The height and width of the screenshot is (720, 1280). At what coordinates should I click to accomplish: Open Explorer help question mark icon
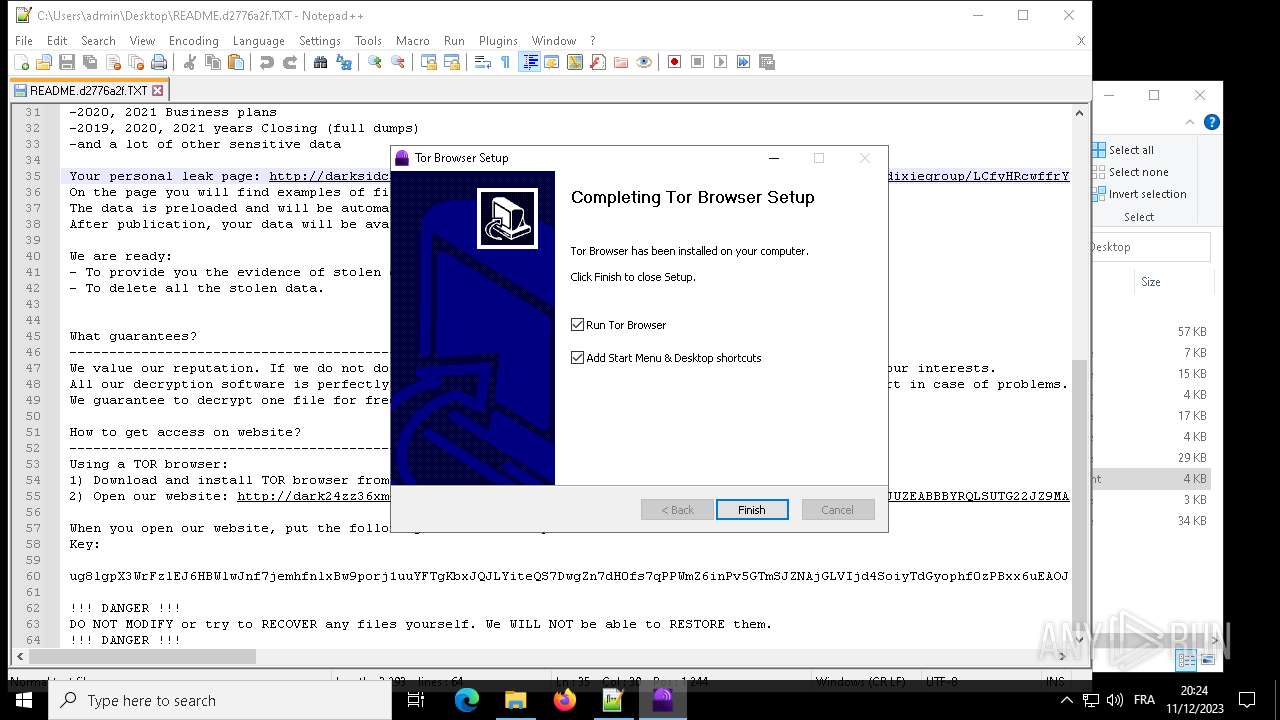(x=1212, y=122)
